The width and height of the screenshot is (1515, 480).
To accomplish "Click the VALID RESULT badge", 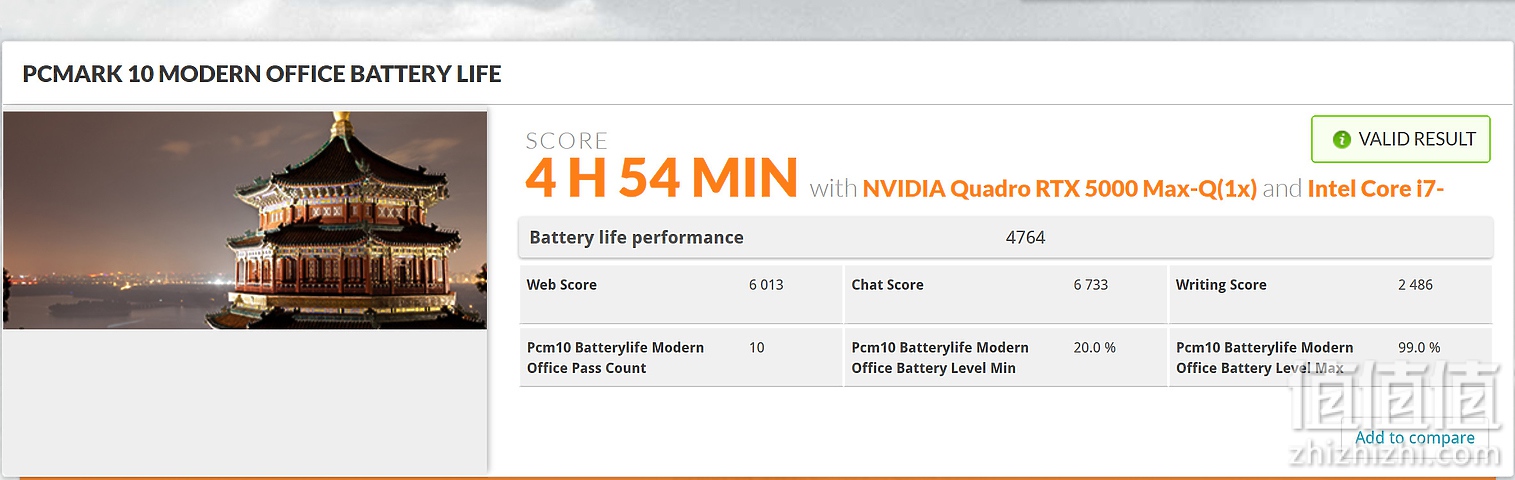I will pyautogui.click(x=1401, y=140).
